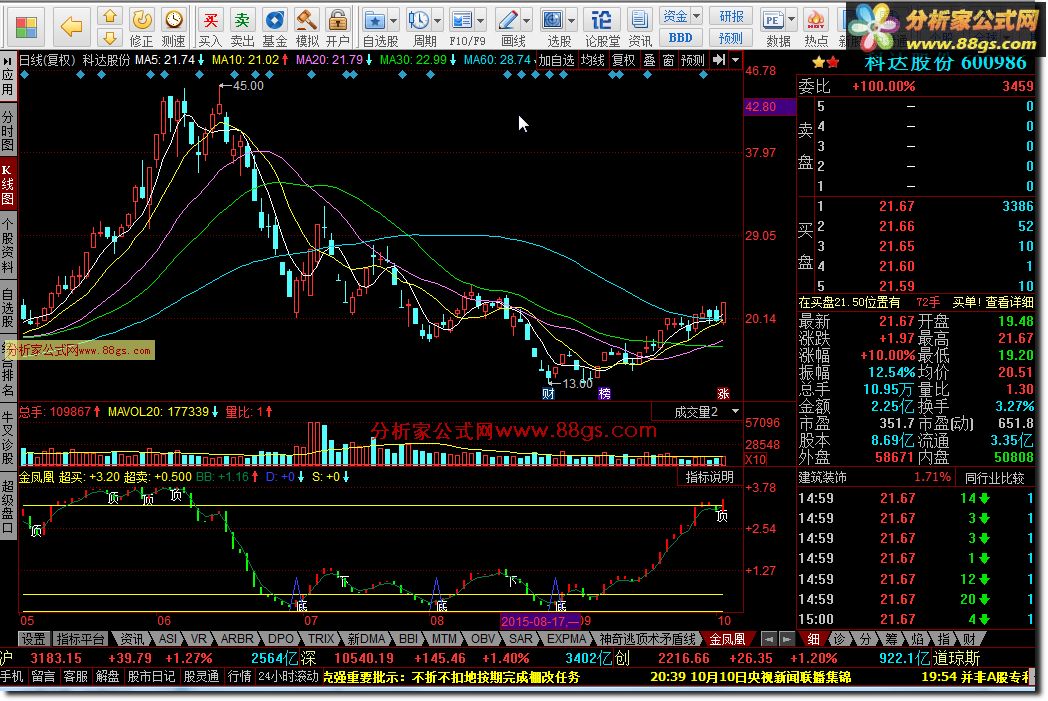Select the EXPMA indicator tab
1048x701 pixels.
point(565,640)
